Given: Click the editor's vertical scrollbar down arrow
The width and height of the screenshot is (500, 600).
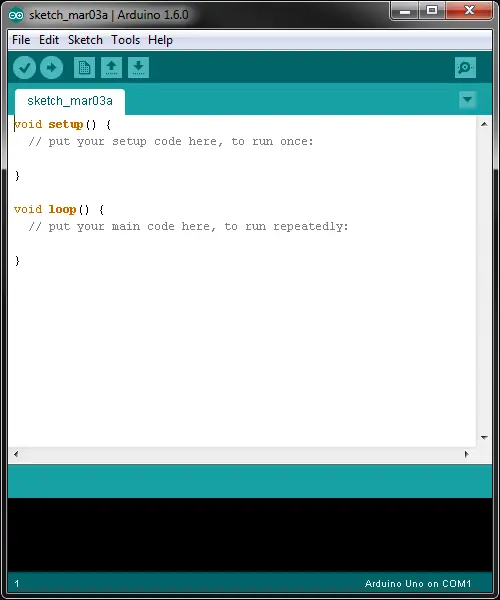Looking at the screenshot, I should click(484, 437).
